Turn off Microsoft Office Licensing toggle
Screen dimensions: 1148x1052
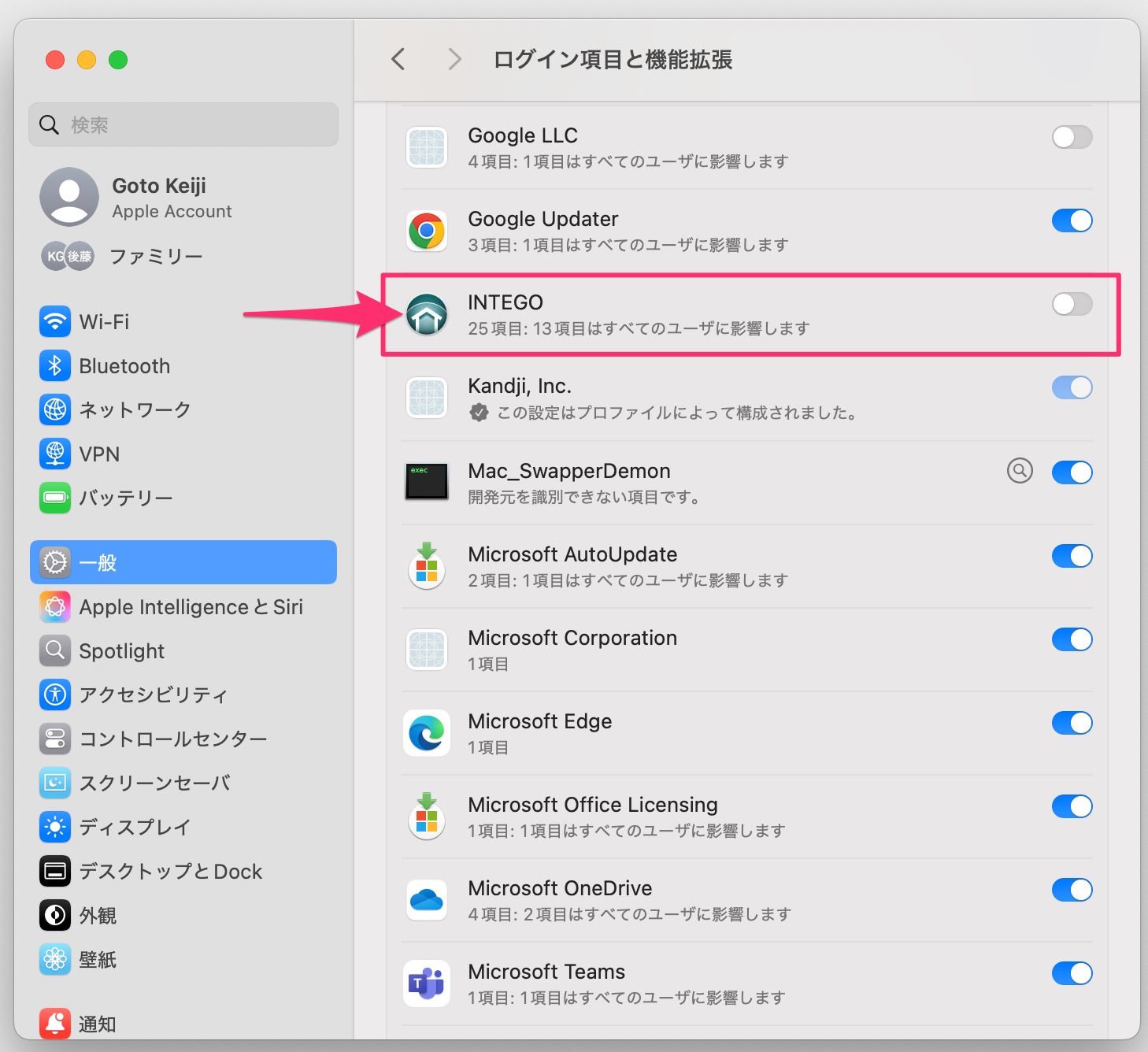coord(1072,806)
